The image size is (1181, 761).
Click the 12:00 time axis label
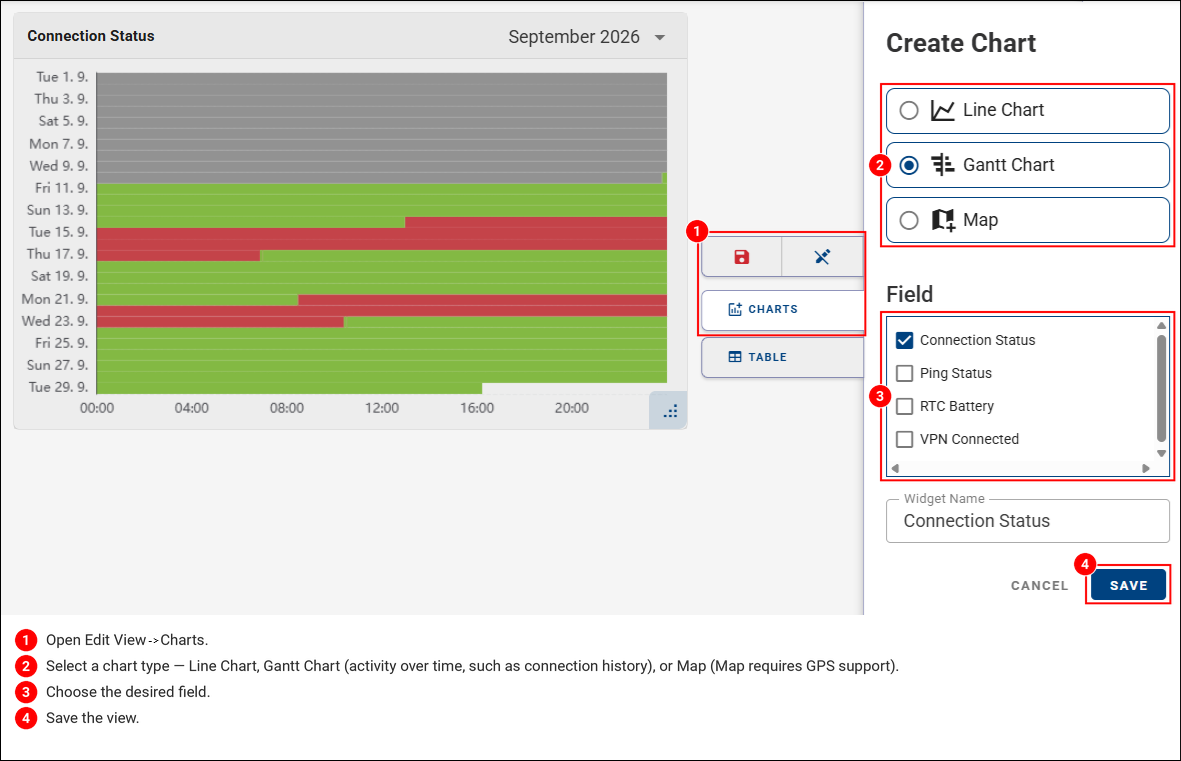pos(382,408)
